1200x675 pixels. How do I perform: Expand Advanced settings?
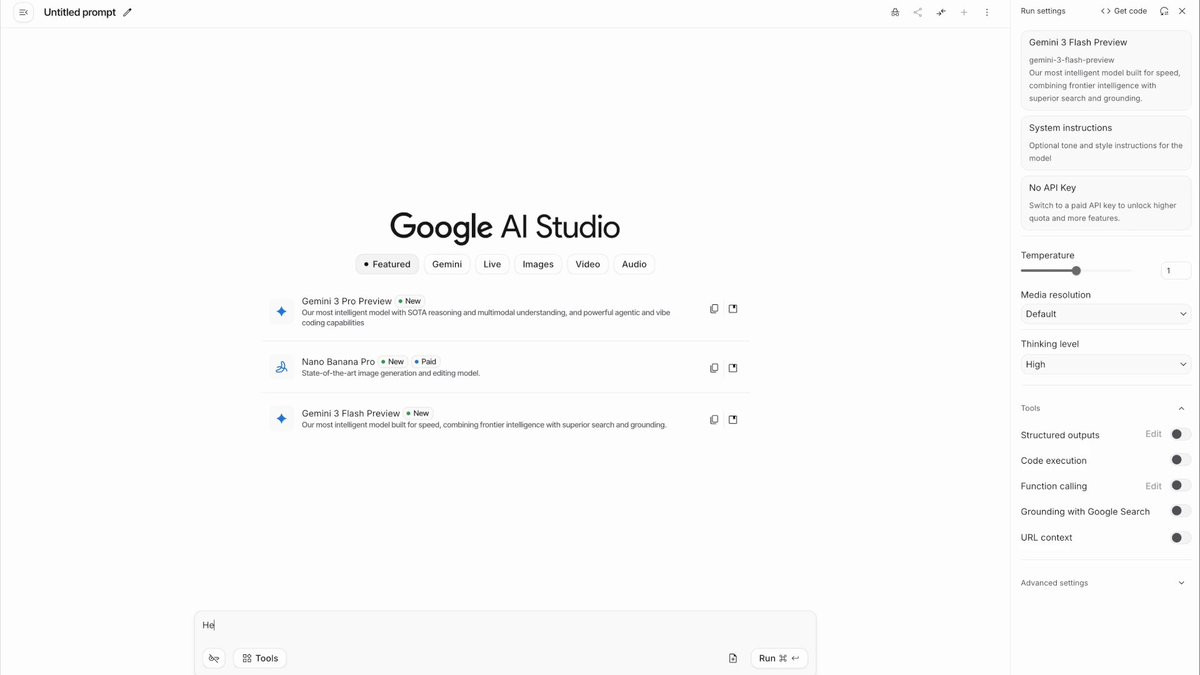coord(1181,583)
